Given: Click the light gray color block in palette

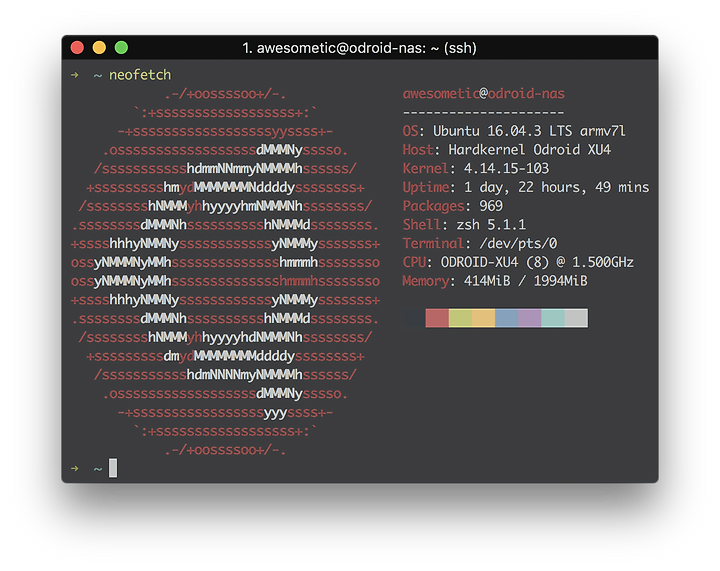Looking at the screenshot, I should click(x=576, y=318).
